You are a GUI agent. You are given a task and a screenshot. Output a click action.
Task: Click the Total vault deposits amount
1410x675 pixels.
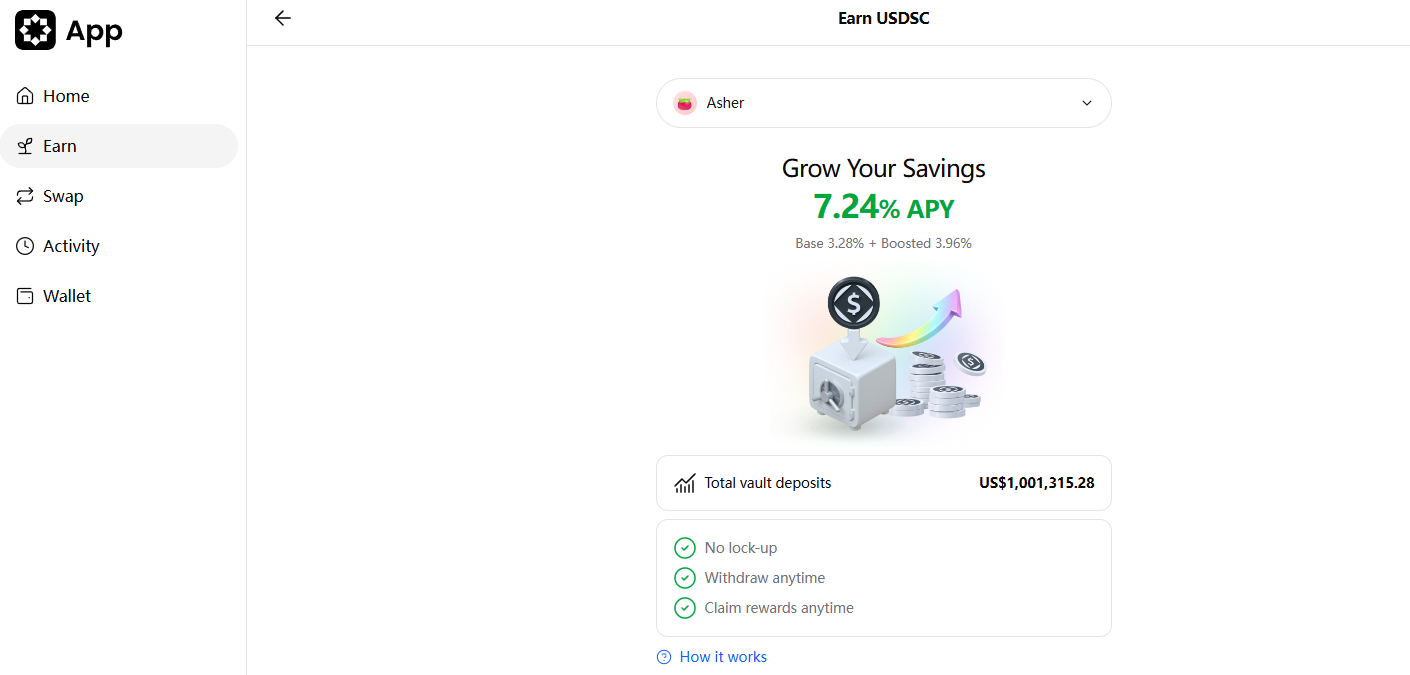click(1037, 483)
